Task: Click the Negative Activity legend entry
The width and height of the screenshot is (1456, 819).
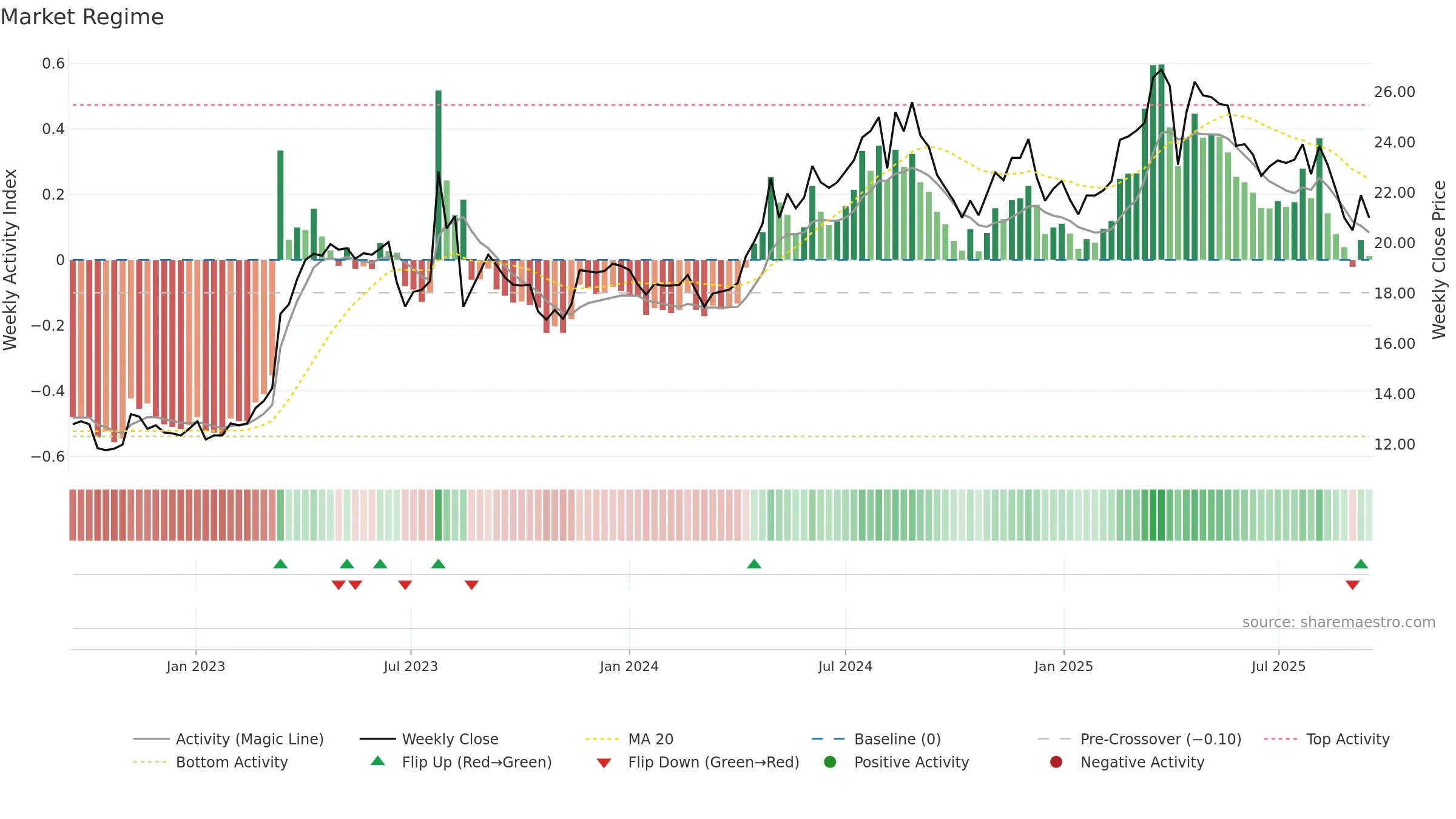Action: click(1127, 762)
